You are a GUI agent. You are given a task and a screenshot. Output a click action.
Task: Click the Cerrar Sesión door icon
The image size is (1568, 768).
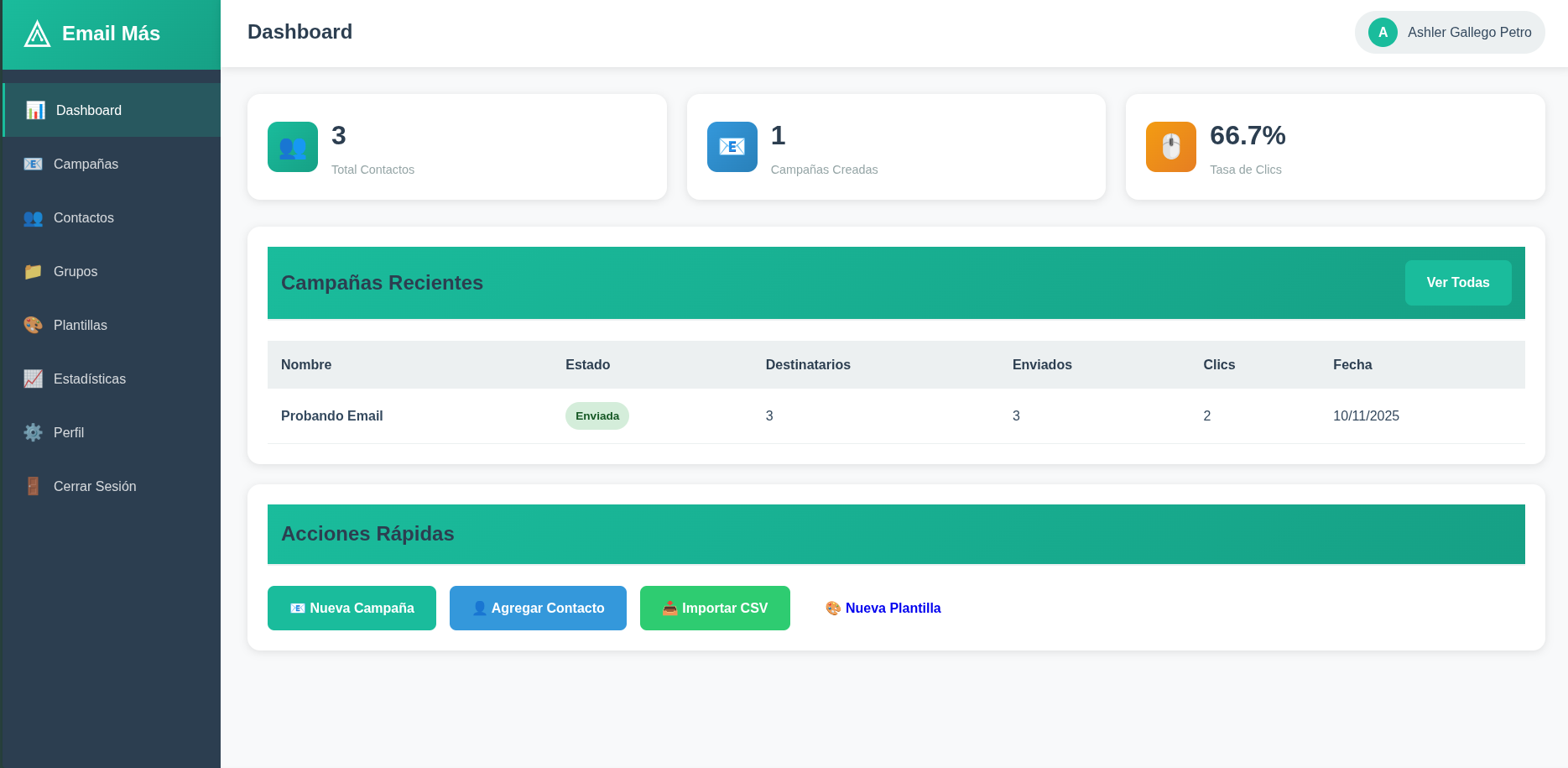[33, 486]
